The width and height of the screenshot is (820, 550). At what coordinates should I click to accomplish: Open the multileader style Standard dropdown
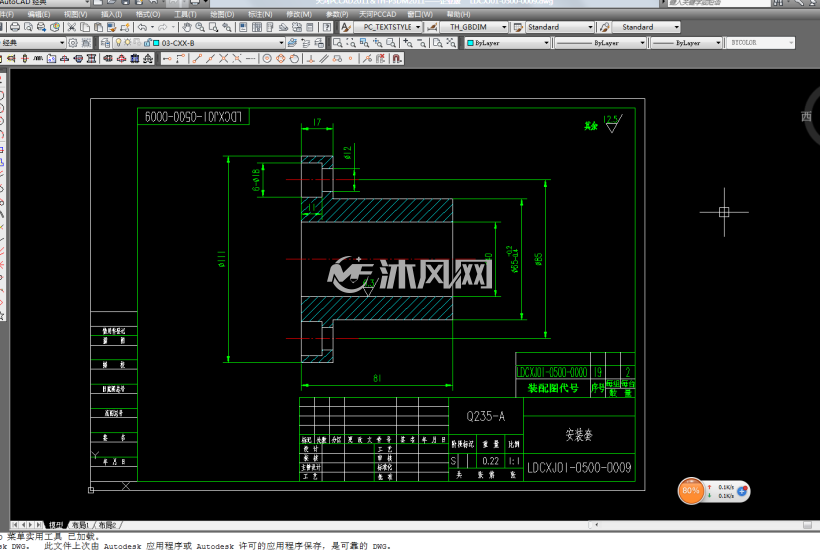pyautogui.click(x=676, y=27)
